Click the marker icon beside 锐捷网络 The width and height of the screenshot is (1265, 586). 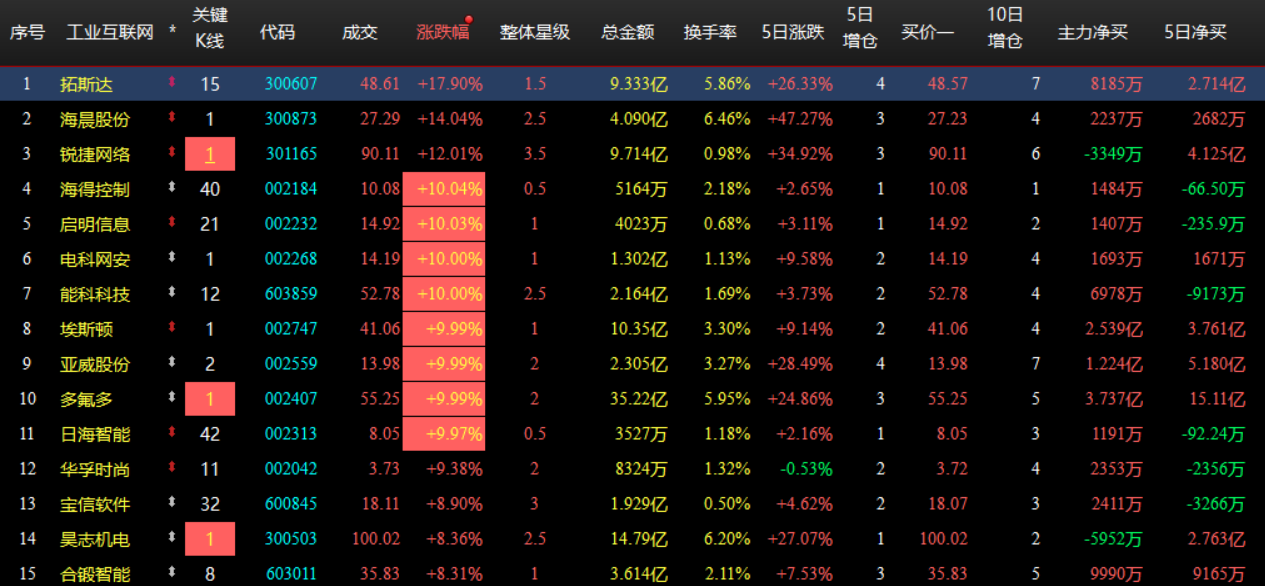pyautogui.click(x=172, y=154)
